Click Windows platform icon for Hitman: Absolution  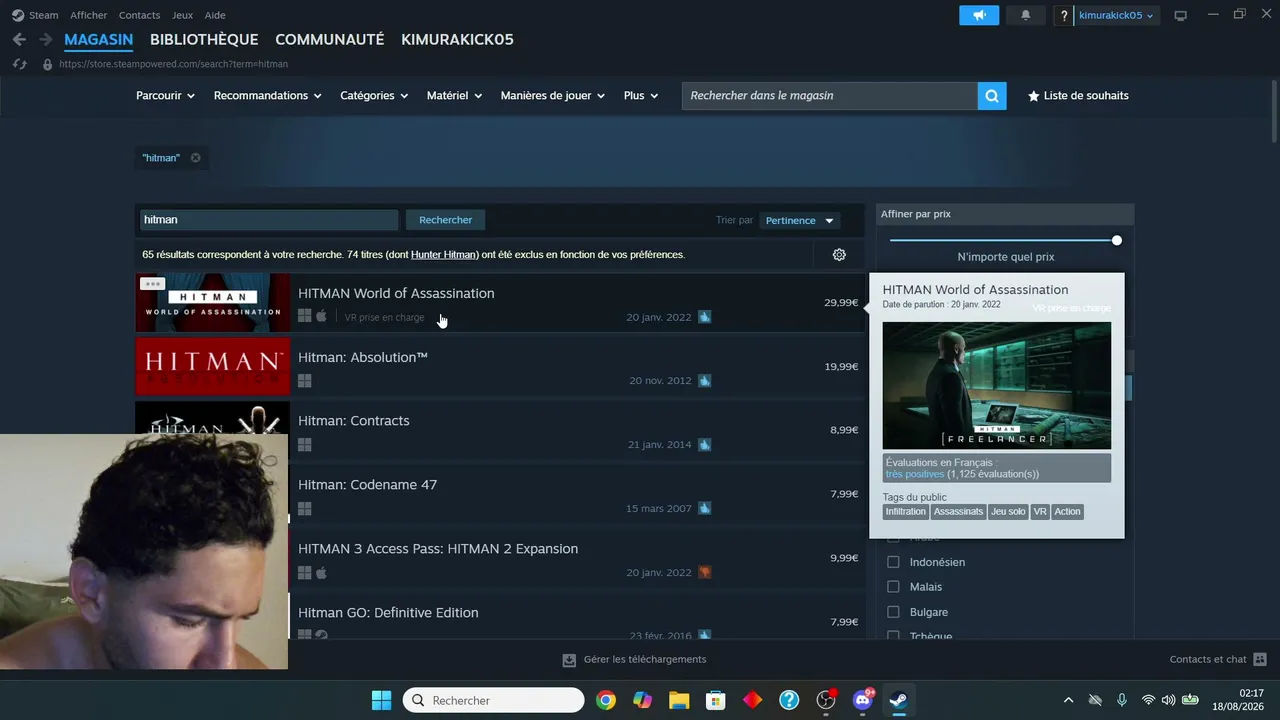pos(305,381)
